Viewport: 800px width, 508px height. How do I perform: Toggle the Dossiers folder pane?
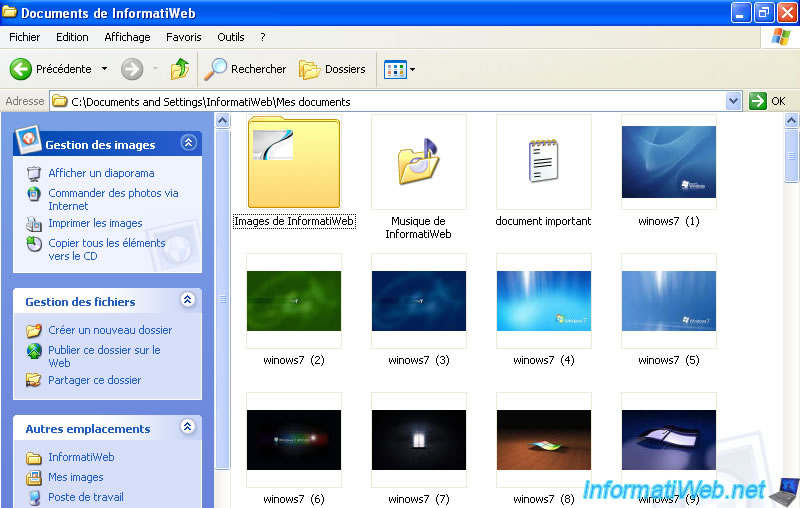[x=332, y=69]
